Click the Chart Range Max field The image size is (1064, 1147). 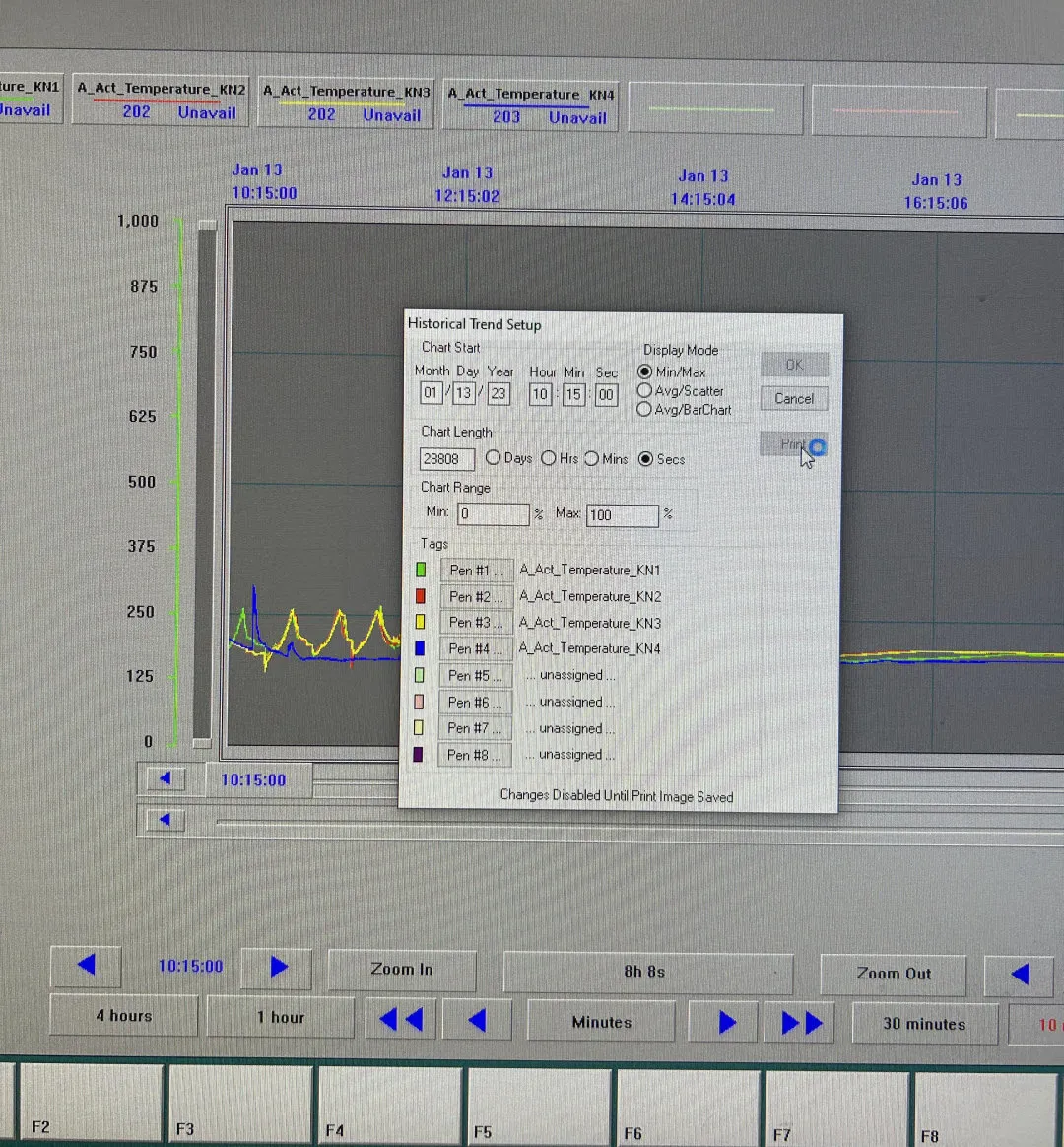622,515
